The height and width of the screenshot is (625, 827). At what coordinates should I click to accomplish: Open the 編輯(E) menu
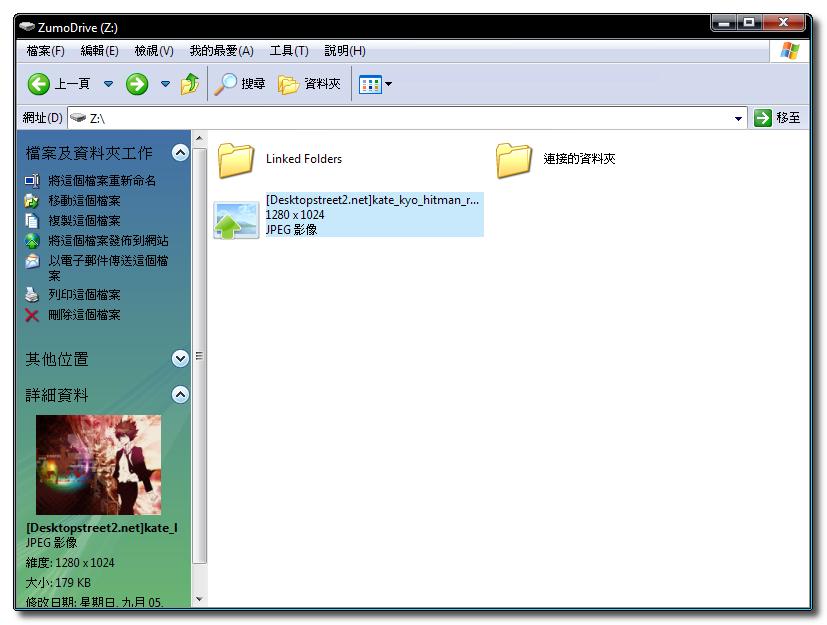tap(99, 51)
